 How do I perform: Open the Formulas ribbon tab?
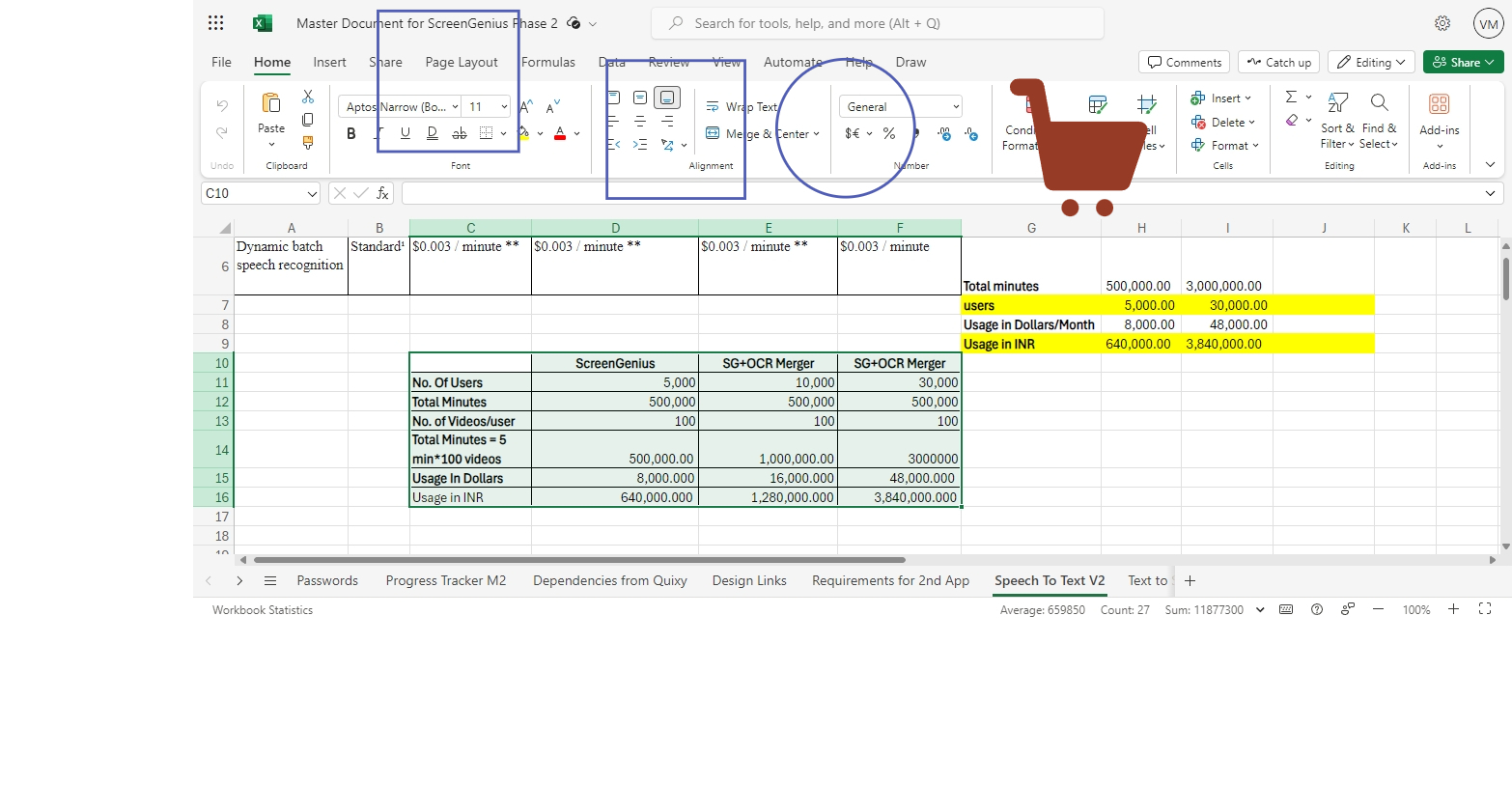pyautogui.click(x=548, y=62)
